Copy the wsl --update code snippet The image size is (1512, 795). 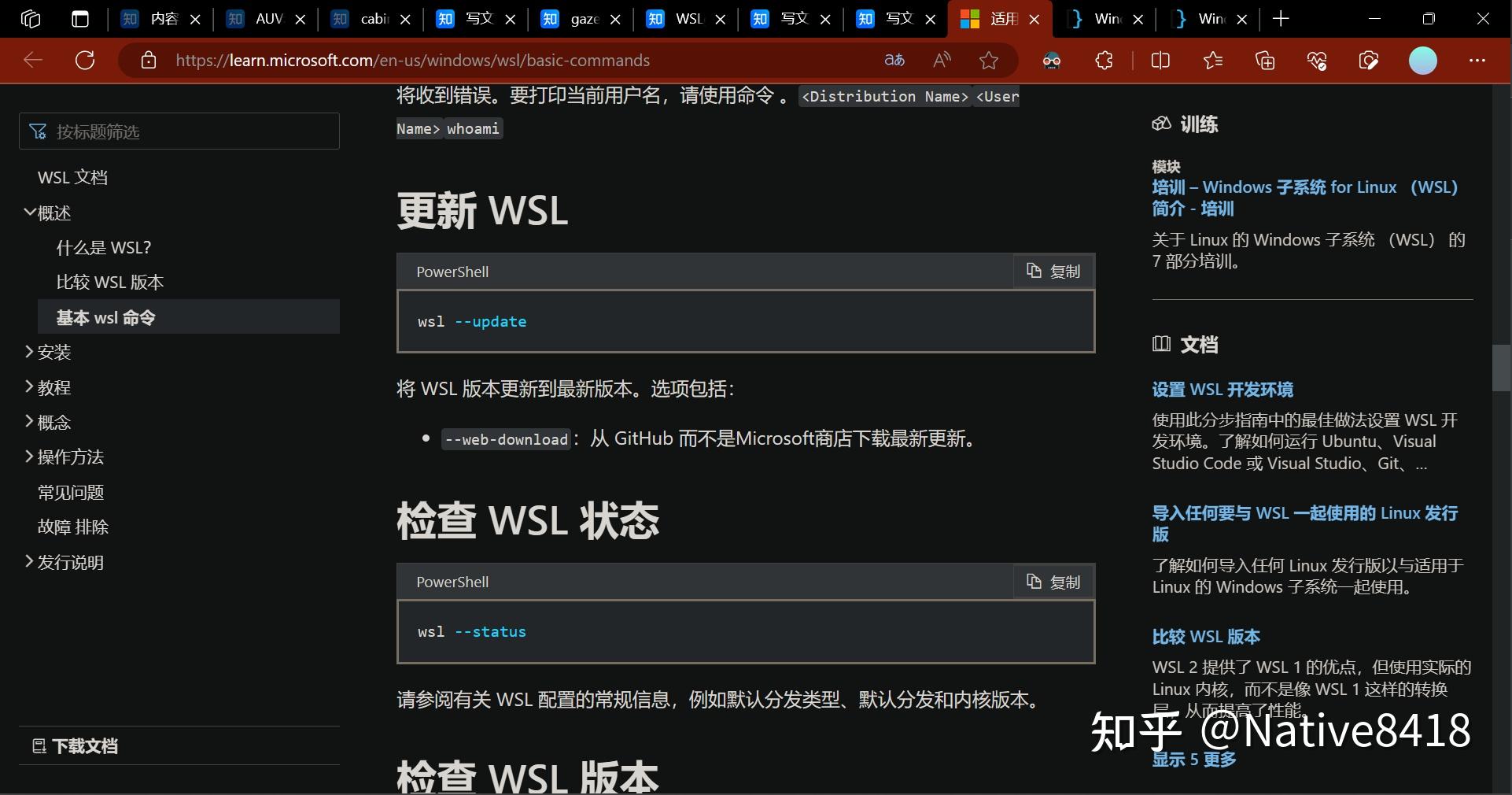pos(1053,272)
